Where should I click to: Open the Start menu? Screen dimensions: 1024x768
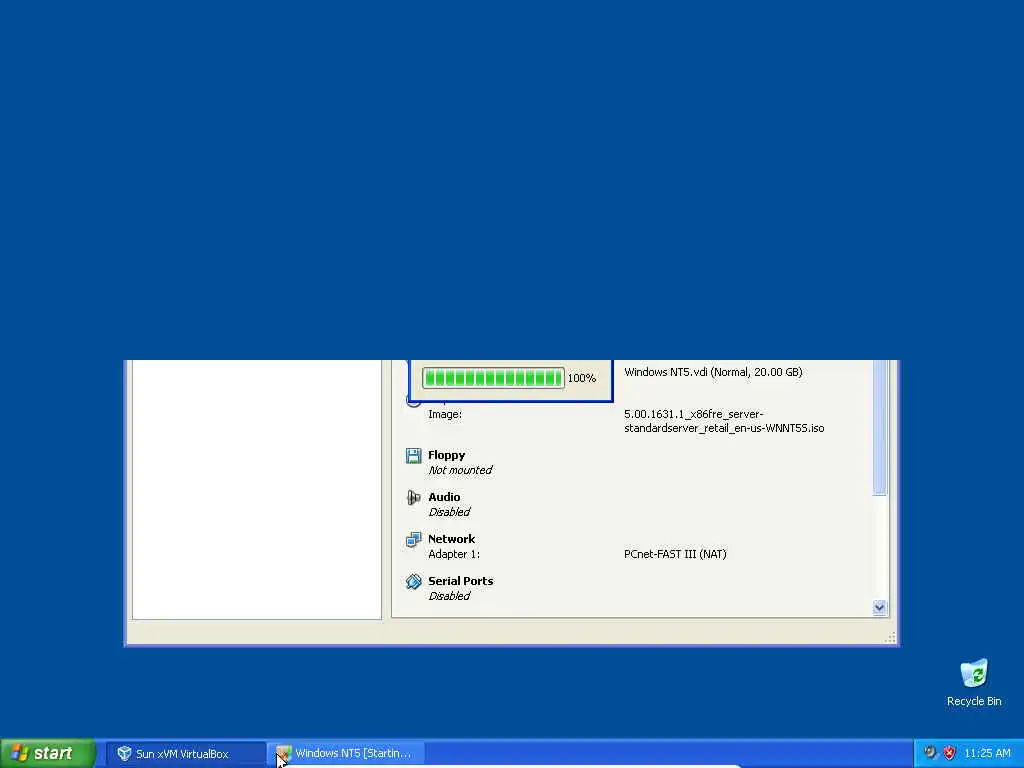click(48, 753)
